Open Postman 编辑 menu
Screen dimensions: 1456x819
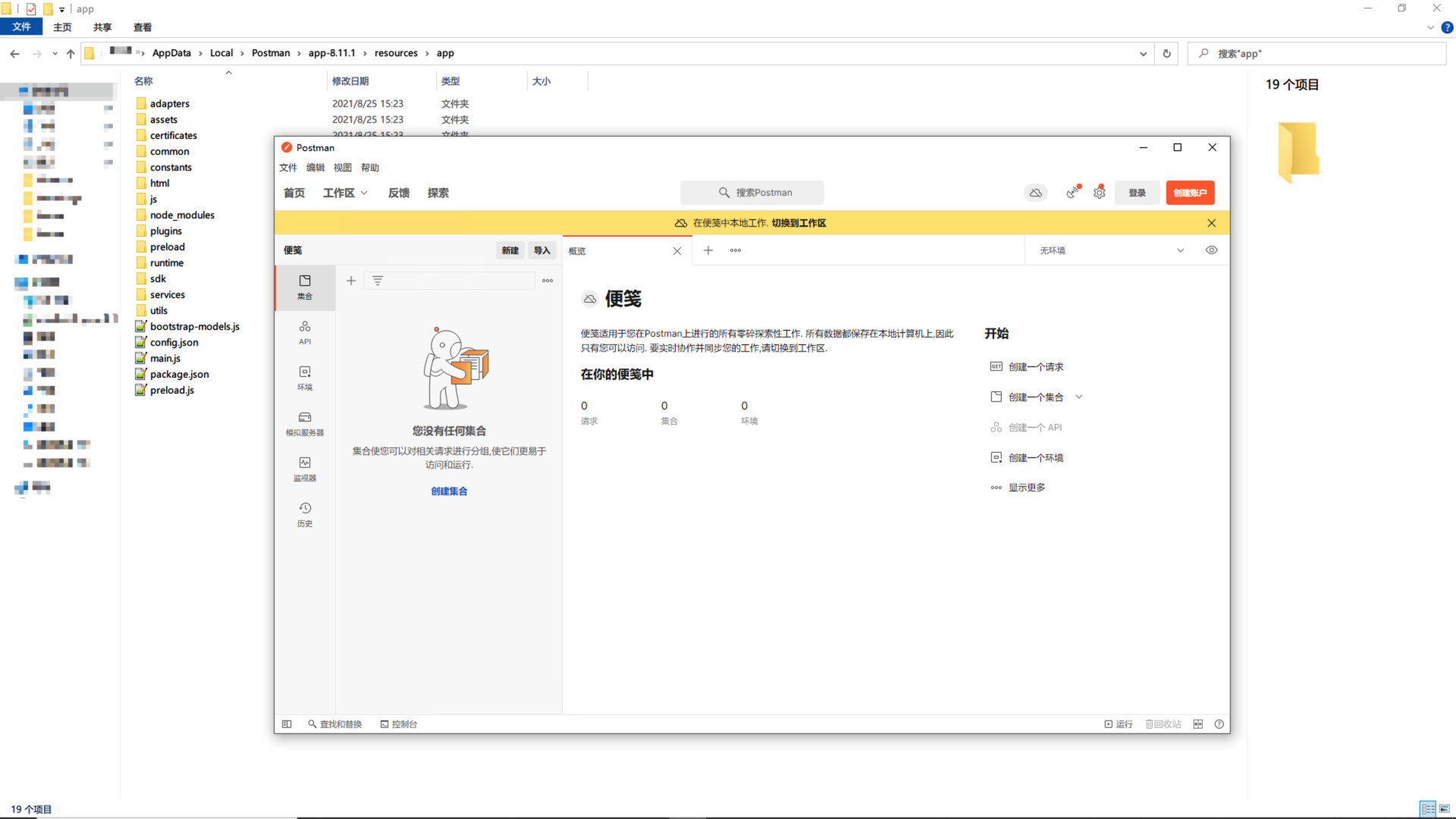tap(315, 168)
